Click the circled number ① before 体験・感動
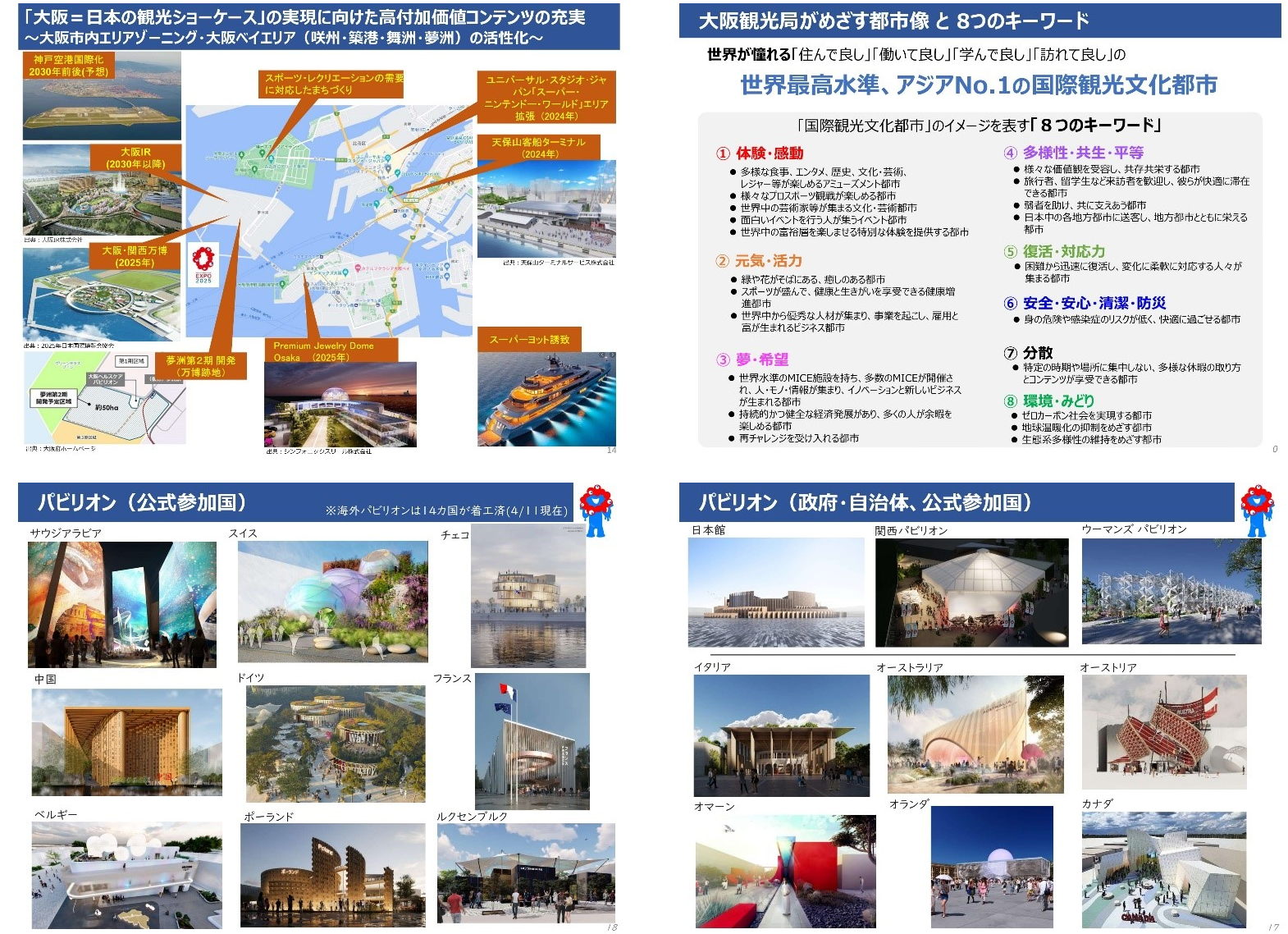The height and width of the screenshot is (934, 1288). tap(723, 153)
